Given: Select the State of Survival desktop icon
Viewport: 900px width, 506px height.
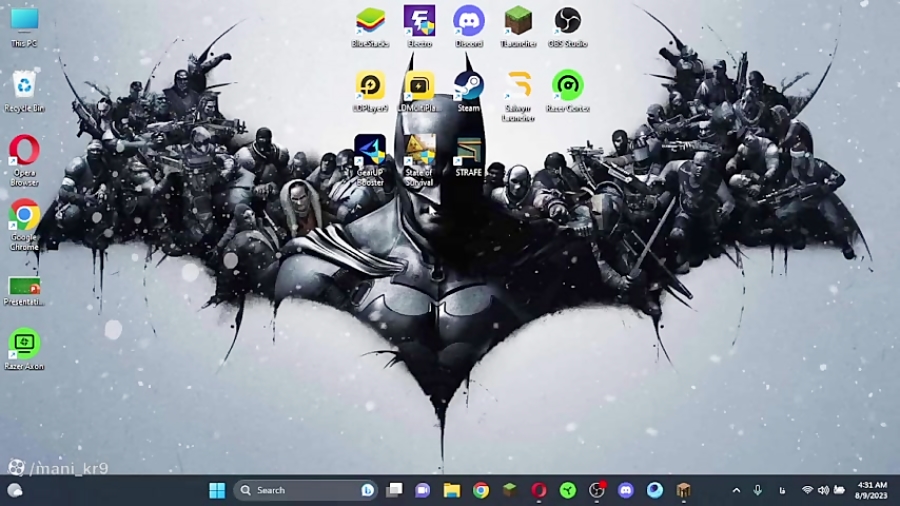Looking at the screenshot, I should click(420, 160).
